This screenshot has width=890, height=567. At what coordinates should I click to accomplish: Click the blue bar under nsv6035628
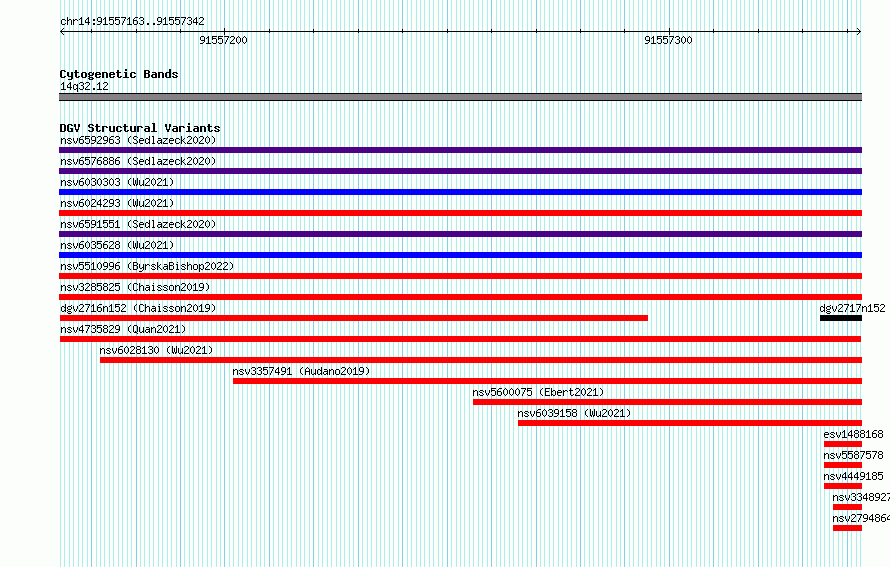460,255
